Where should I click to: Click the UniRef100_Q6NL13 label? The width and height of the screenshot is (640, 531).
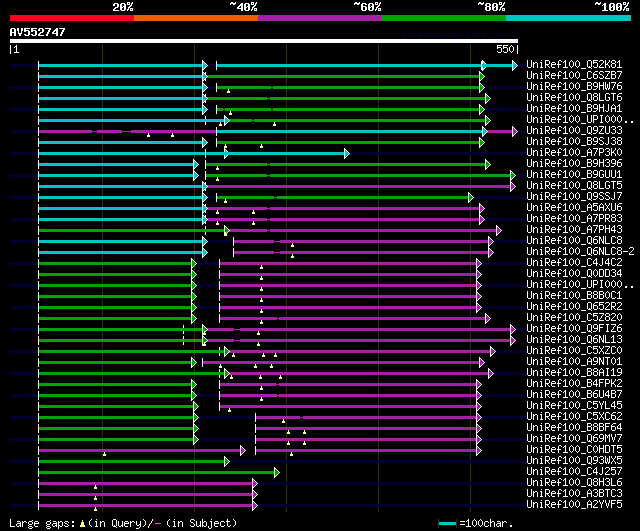(x=574, y=340)
